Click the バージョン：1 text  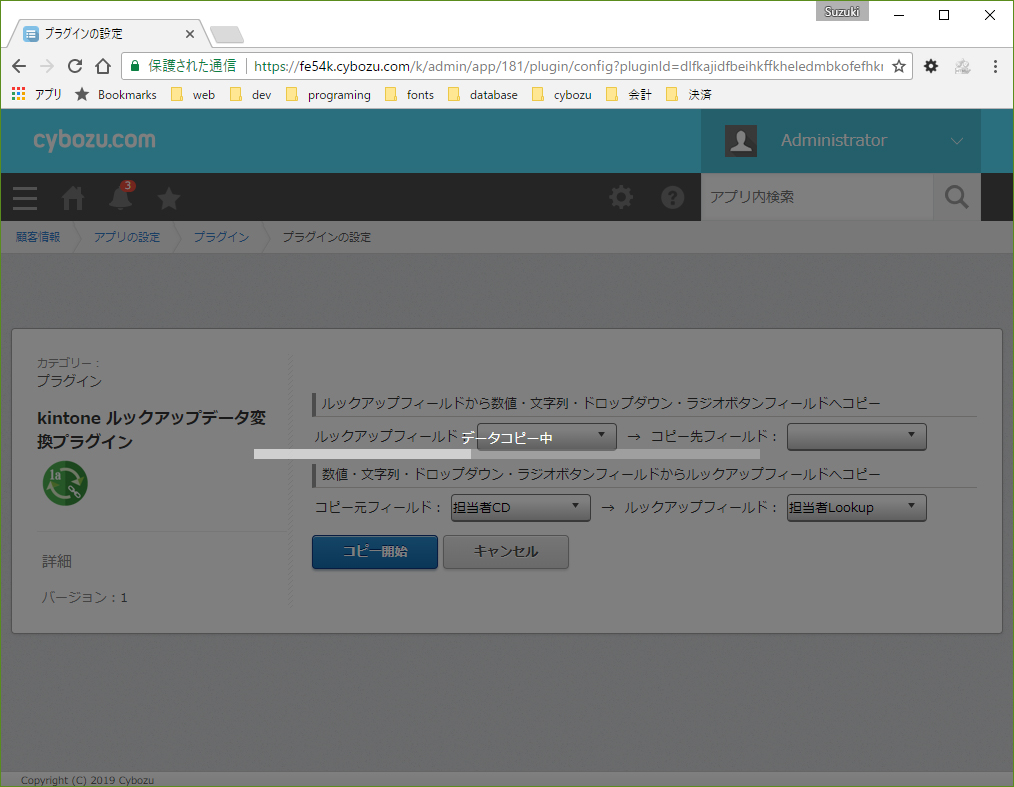click(85, 597)
